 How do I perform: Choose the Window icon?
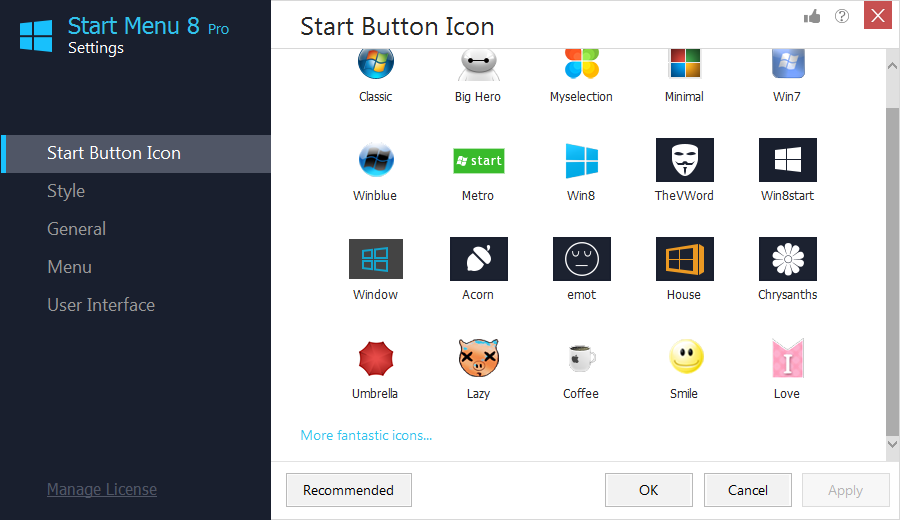tap(376, 259)
